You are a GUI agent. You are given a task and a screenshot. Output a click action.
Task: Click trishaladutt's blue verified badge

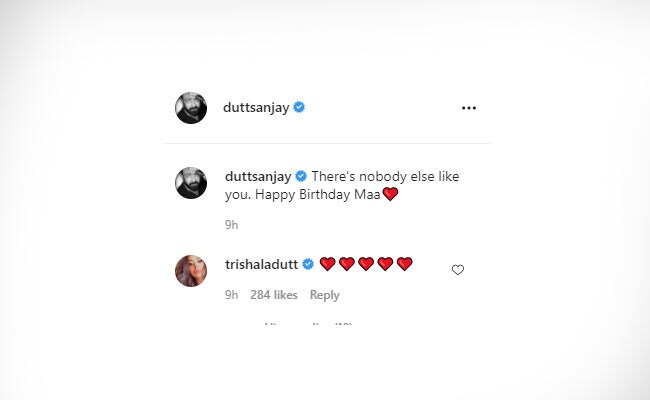(309, 264)
